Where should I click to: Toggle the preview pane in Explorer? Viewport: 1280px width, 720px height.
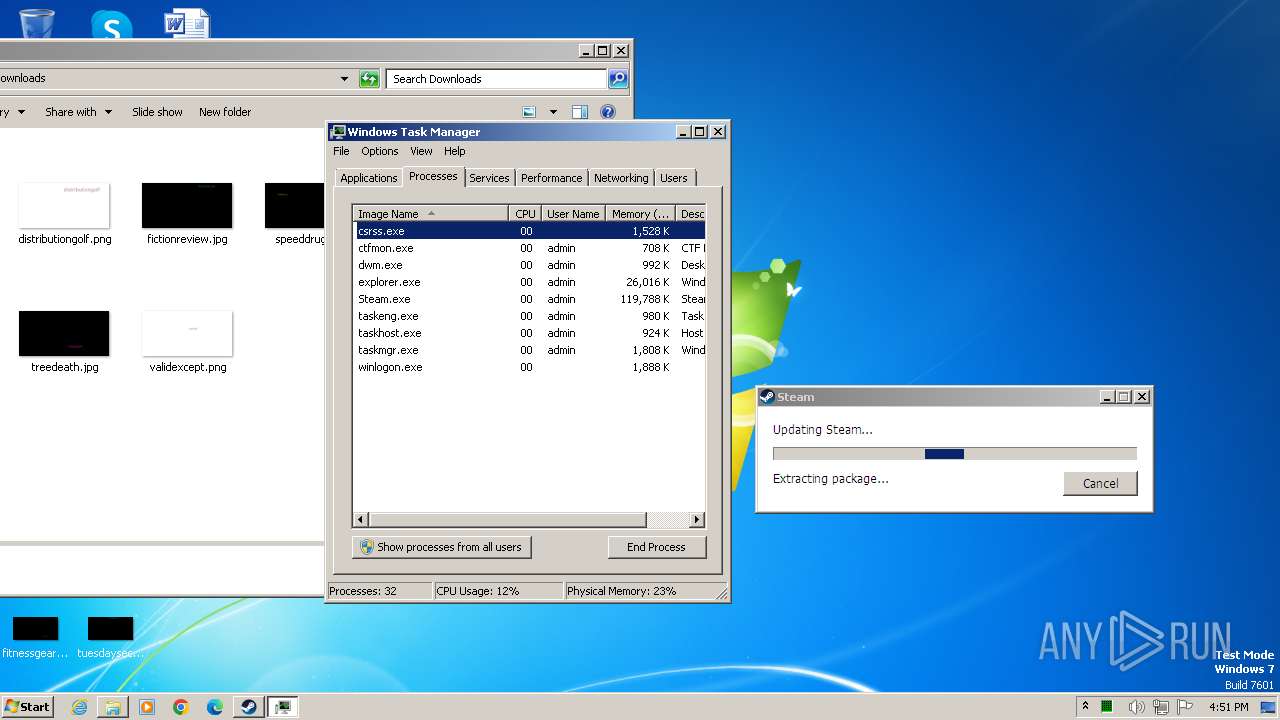point(579,112)
